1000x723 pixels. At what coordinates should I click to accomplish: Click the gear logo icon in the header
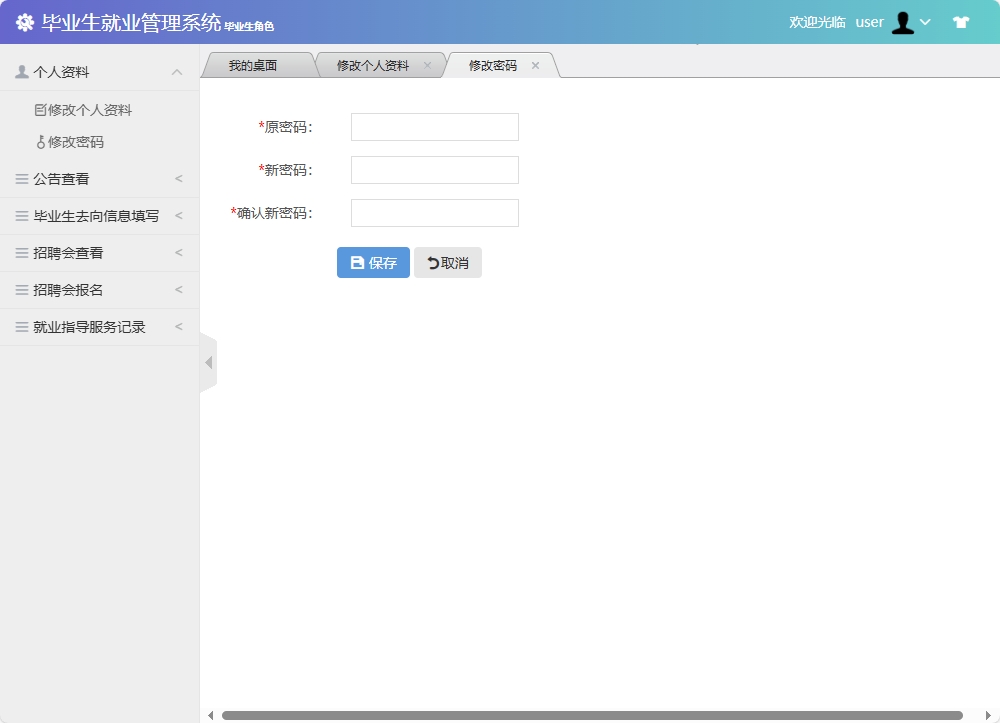click(24, 20)
